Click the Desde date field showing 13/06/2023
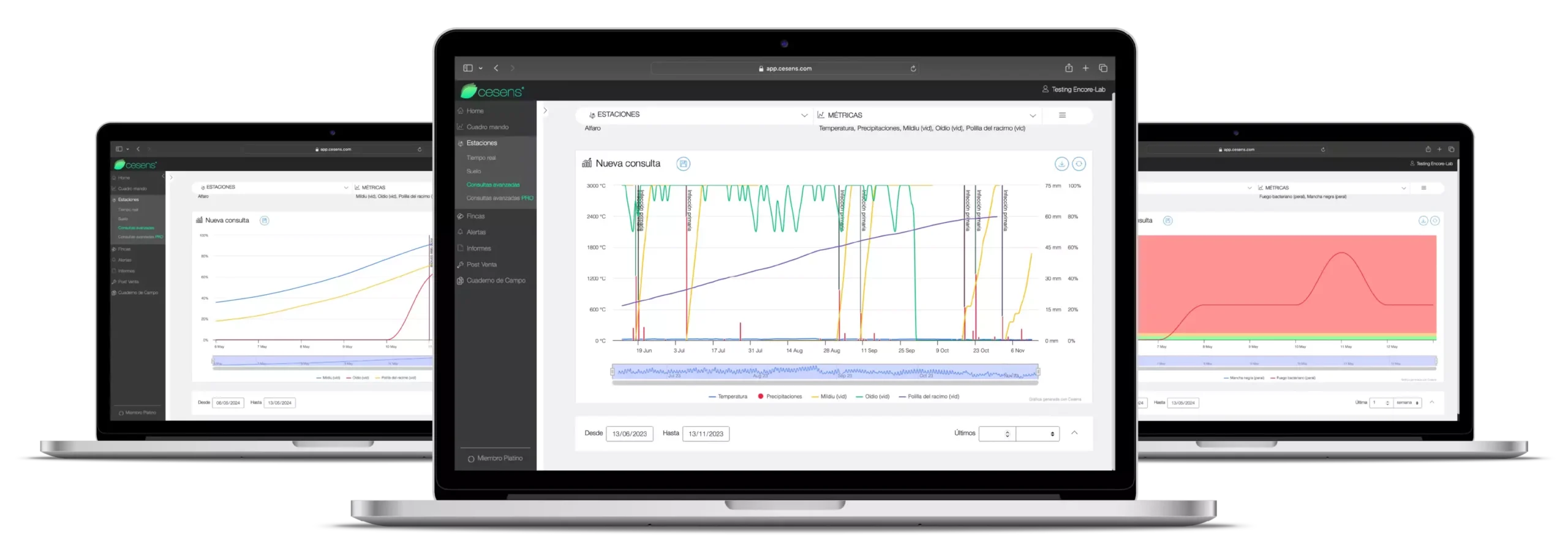This screenshot has width=1568, height=556. 629,434
